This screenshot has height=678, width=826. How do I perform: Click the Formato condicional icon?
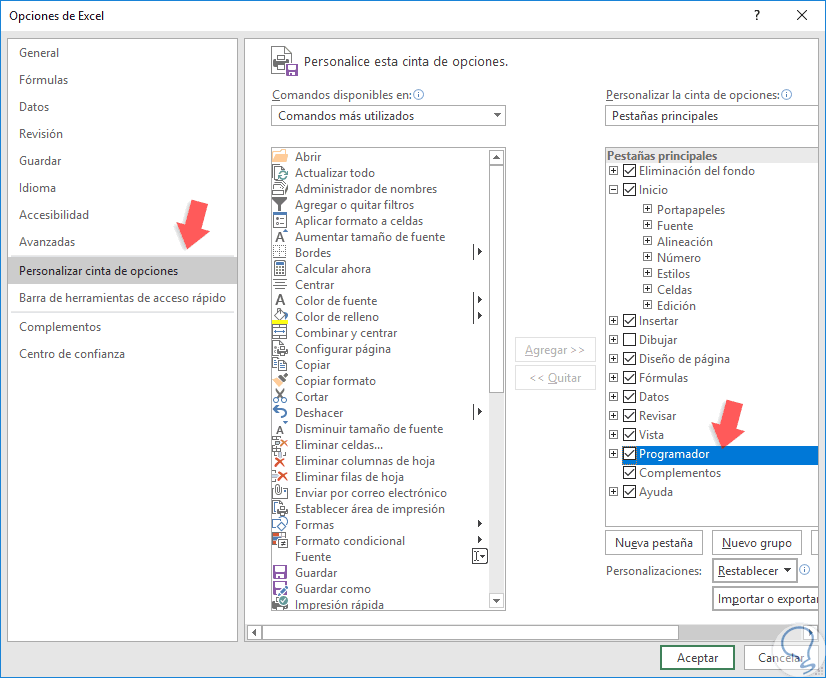pyautogui.click(x=280, y=541)
